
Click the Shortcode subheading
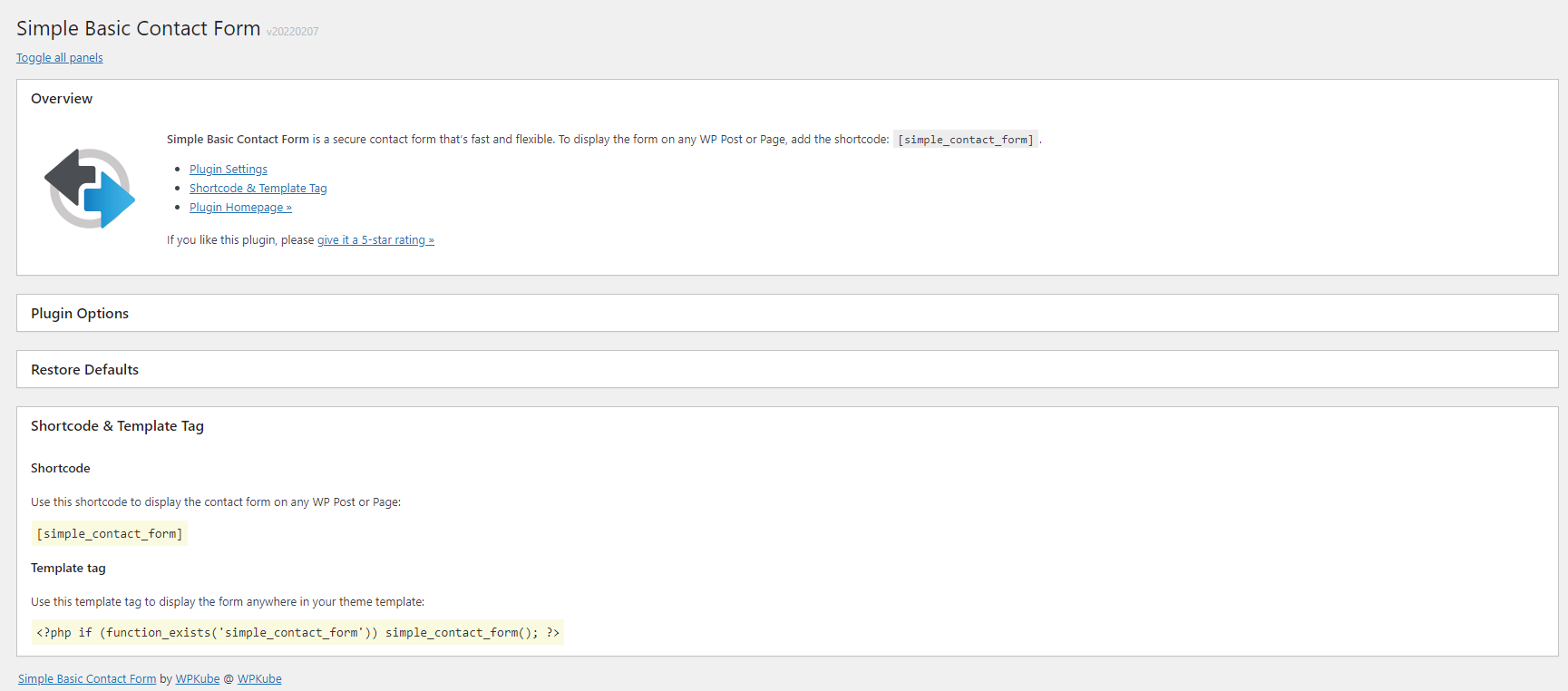pos(61,469)
